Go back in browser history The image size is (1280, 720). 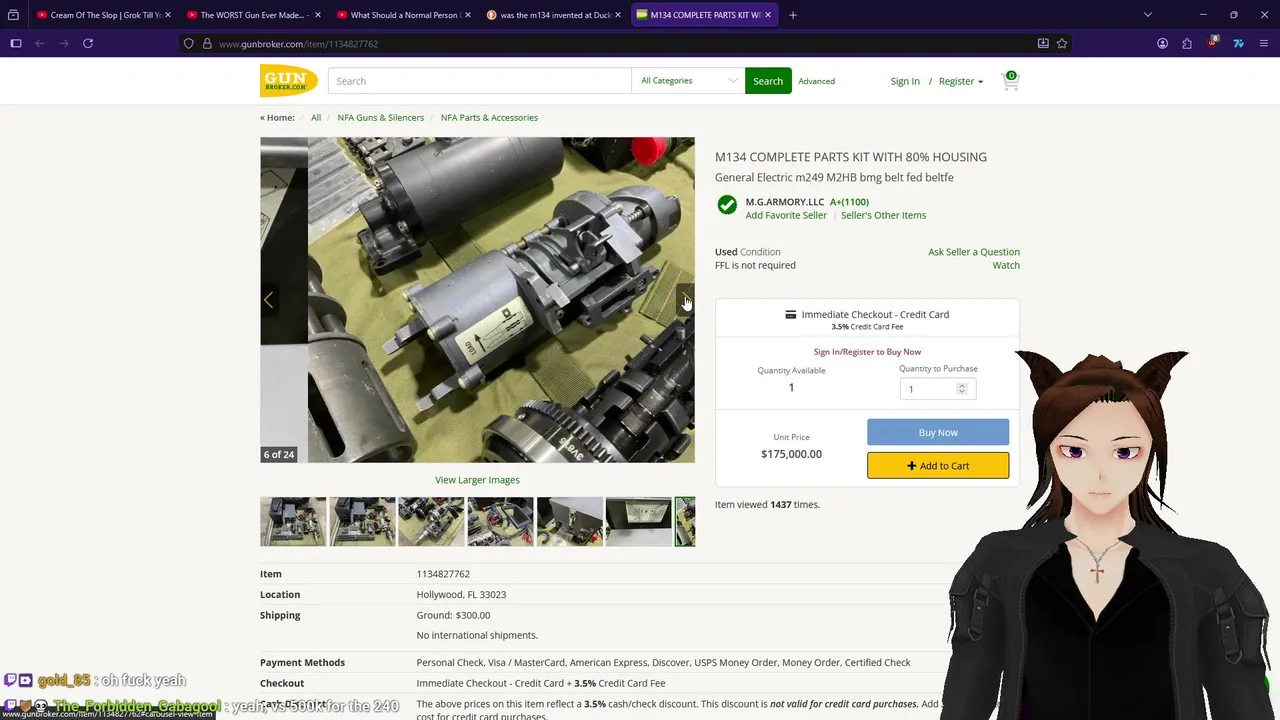pyautogui.click(x=40, y=43)
